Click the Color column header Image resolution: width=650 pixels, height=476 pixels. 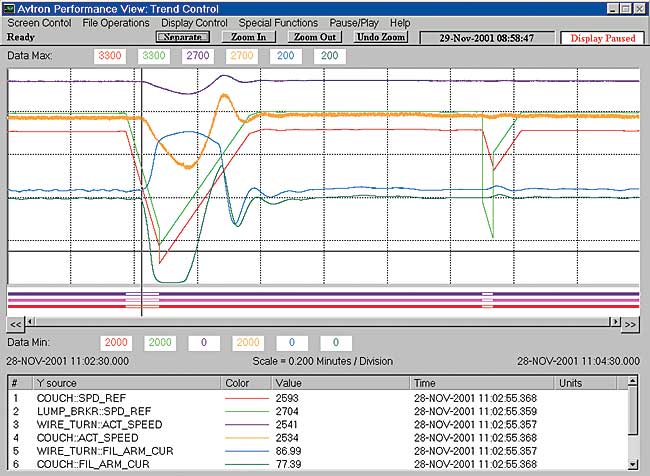pos(246,383)
